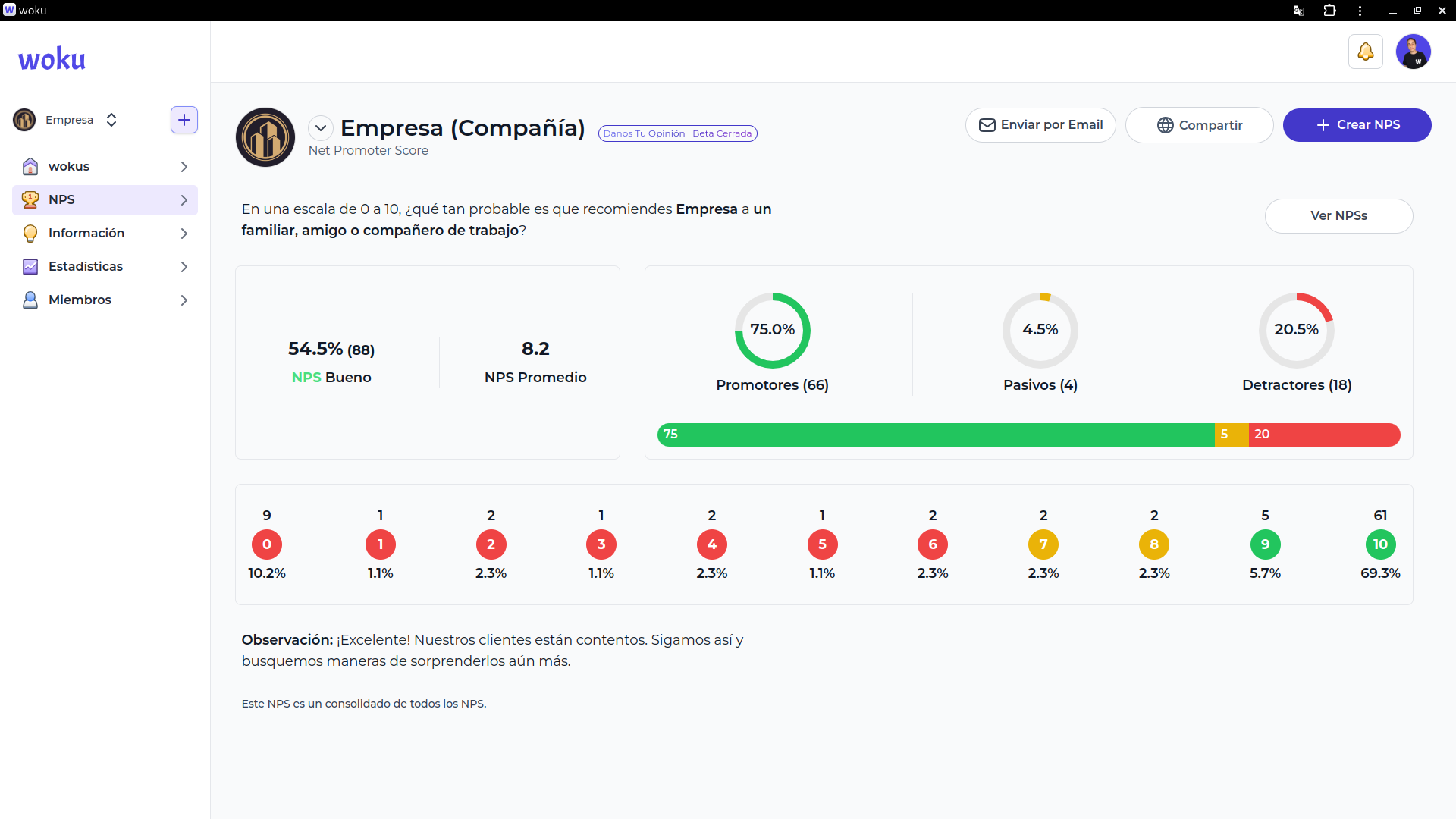Viewport: 1456px width, 819px height.
Task: Click the globe icon on the Compartir button
Action: 1165,125
